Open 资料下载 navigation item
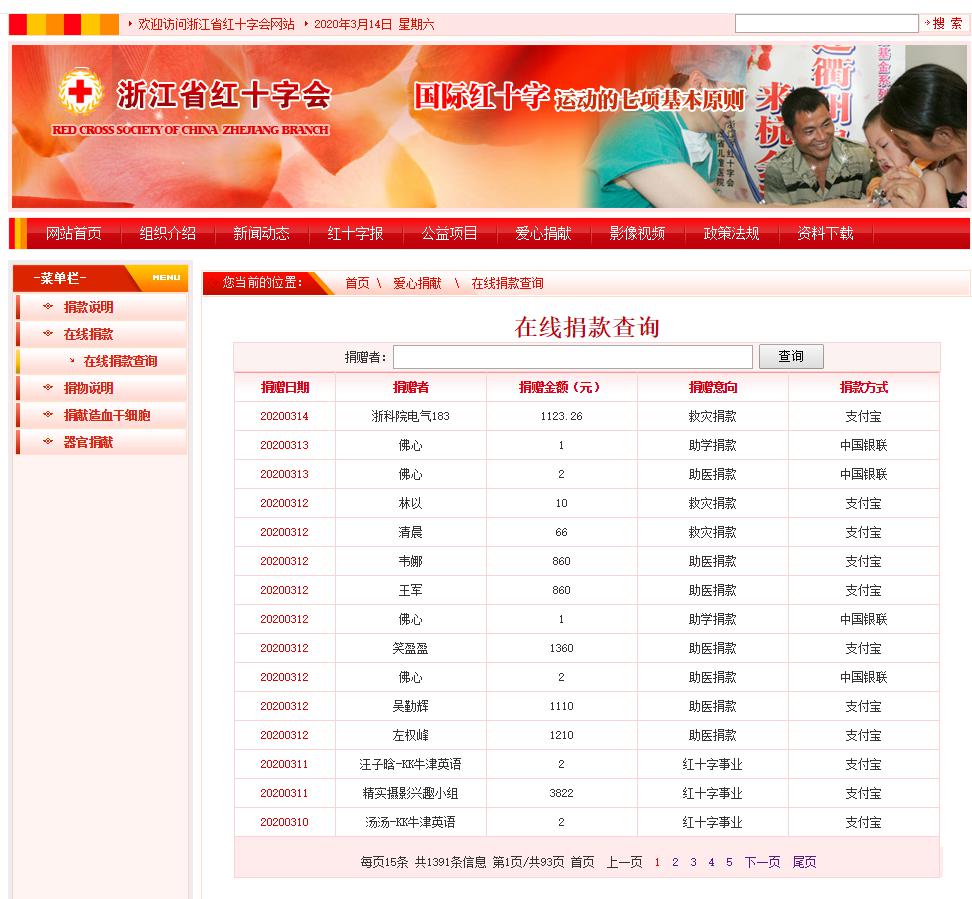The image size is (972, 899). [x=826, y=233]
